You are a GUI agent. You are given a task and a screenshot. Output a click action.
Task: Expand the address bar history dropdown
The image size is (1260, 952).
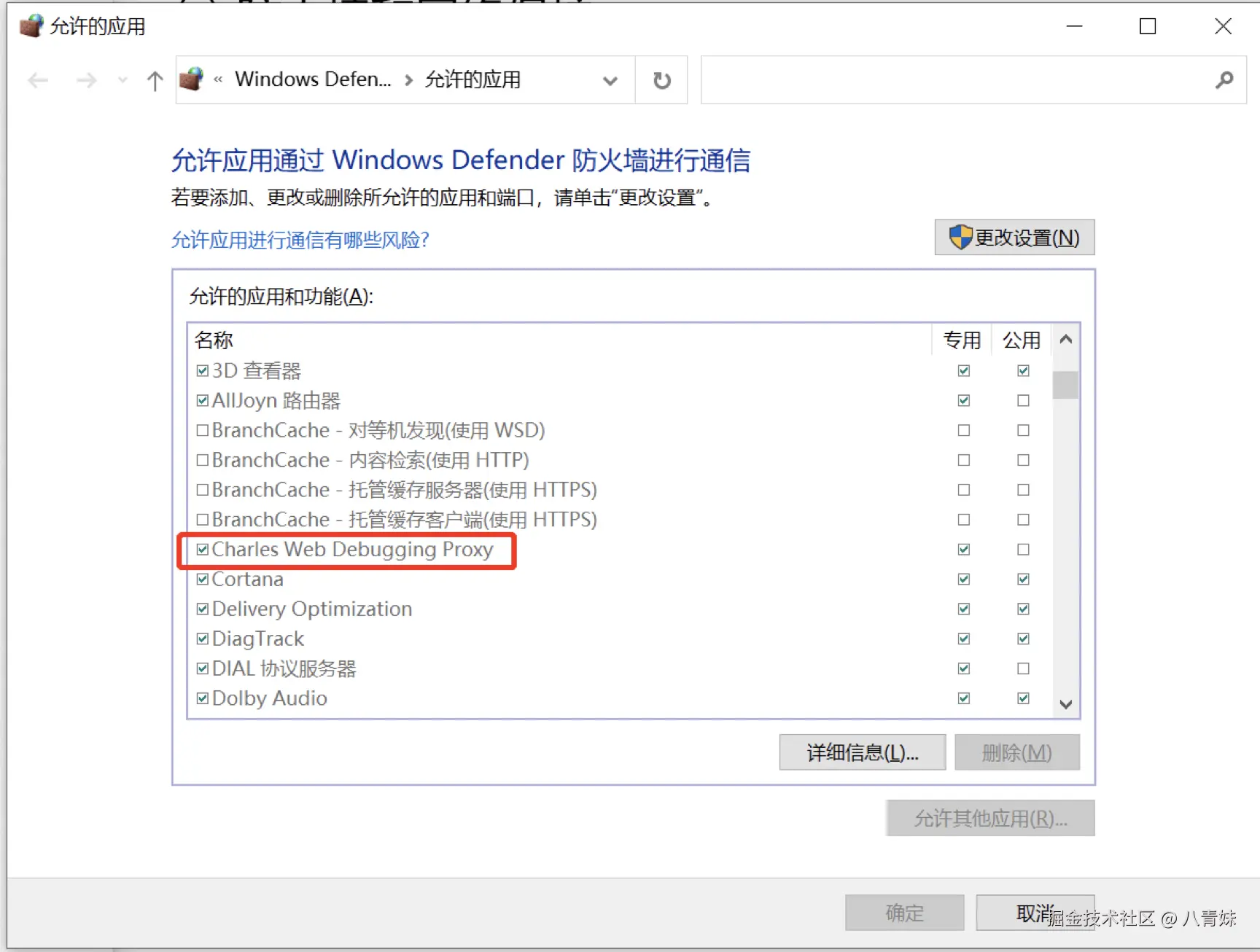(x=610, y=80)
